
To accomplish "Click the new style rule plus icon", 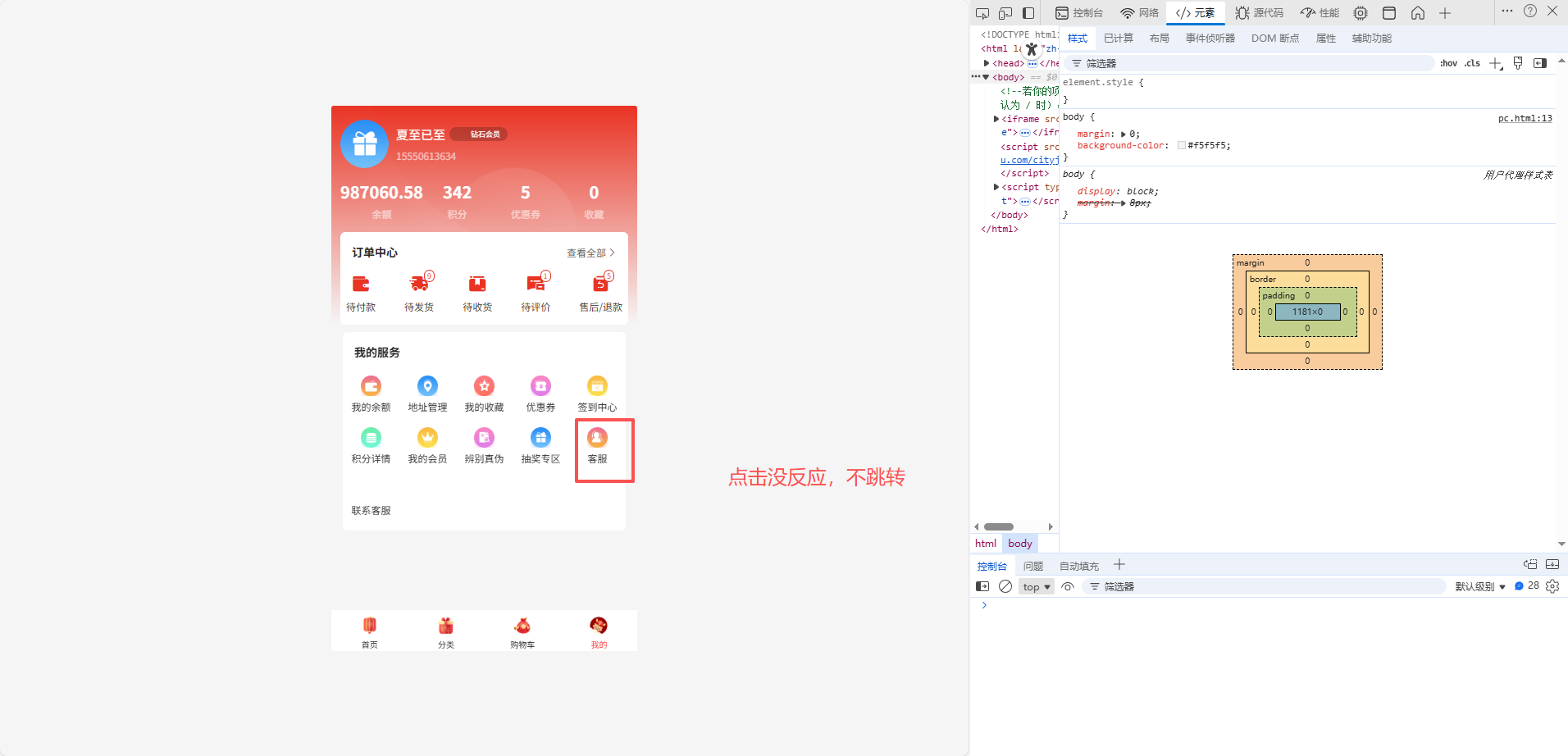I will point(1495,63).
